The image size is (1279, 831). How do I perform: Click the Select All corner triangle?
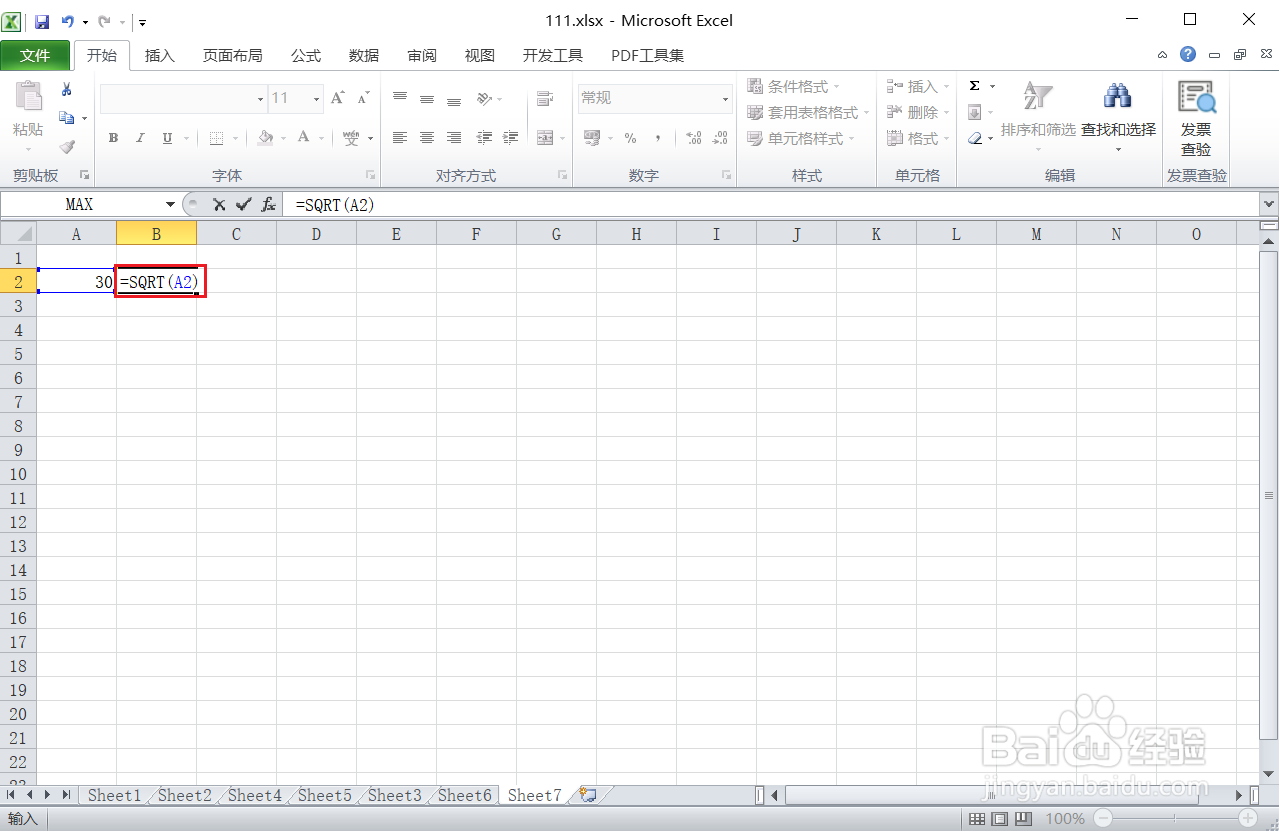click(18, 234)
